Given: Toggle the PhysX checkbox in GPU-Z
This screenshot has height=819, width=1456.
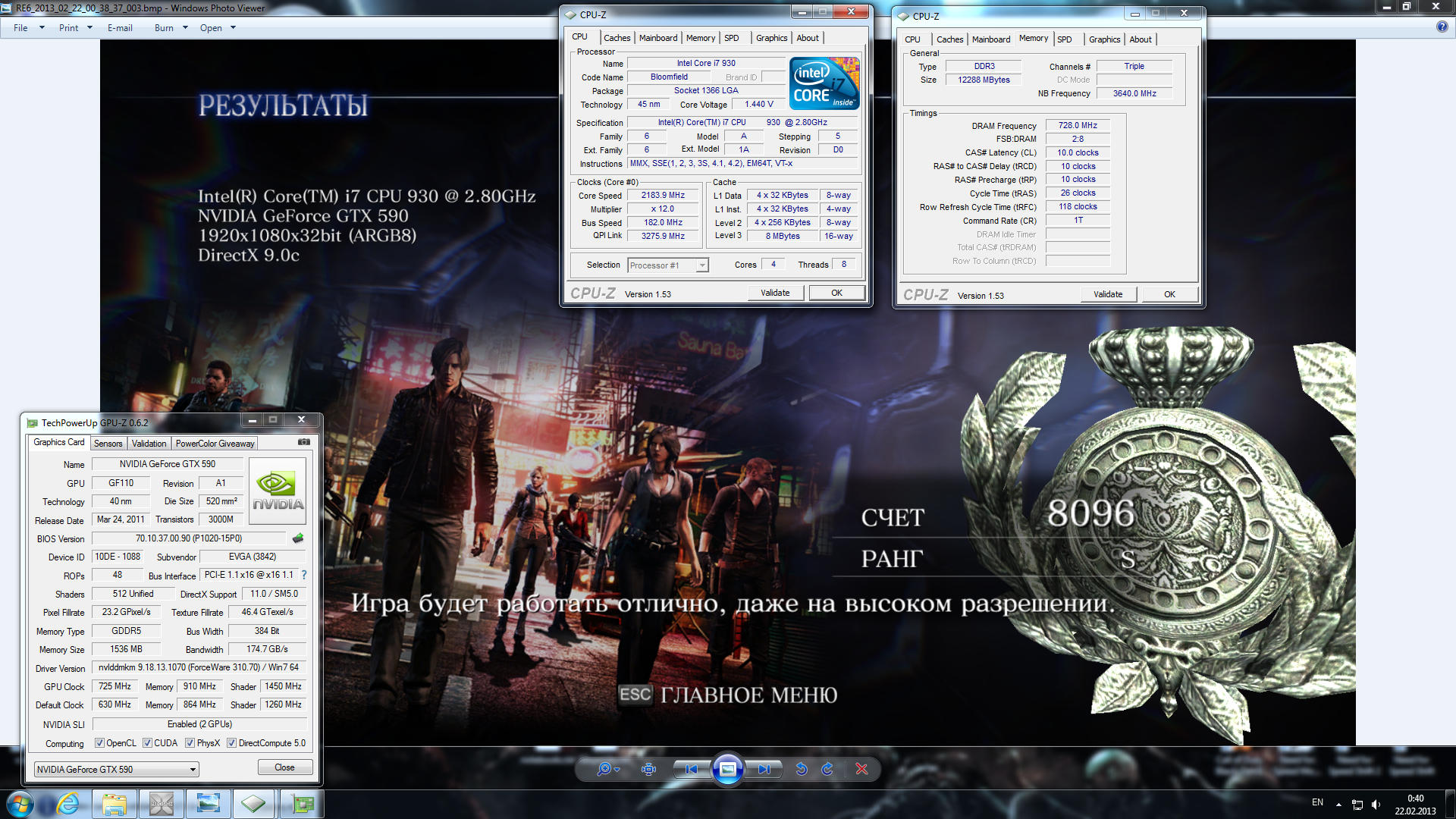Looking at the screenshot, I should [x=190, y=743].
